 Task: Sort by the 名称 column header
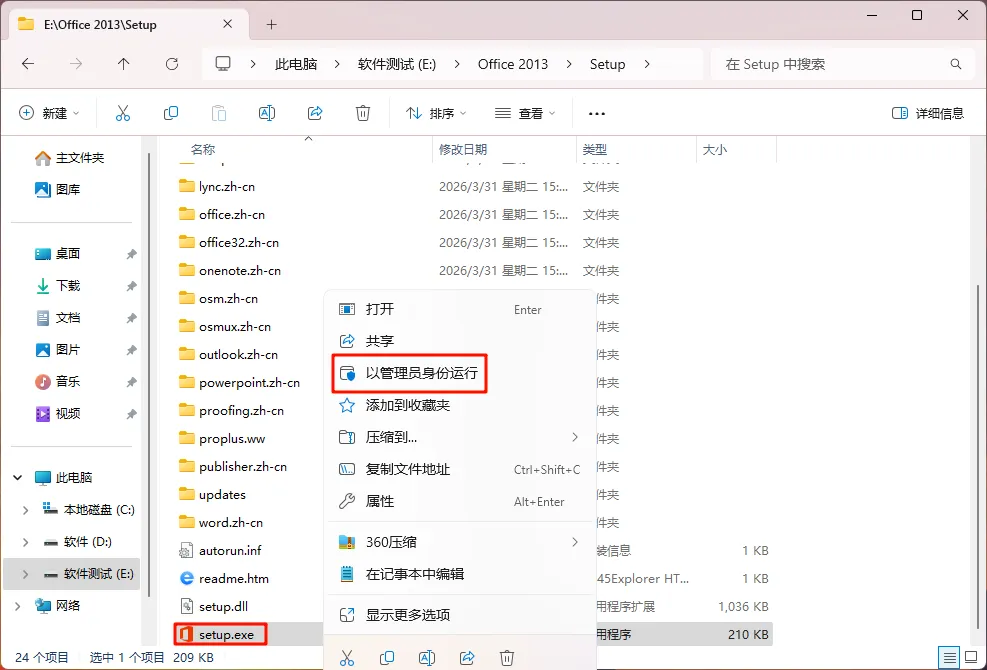(x=203, y=149)
